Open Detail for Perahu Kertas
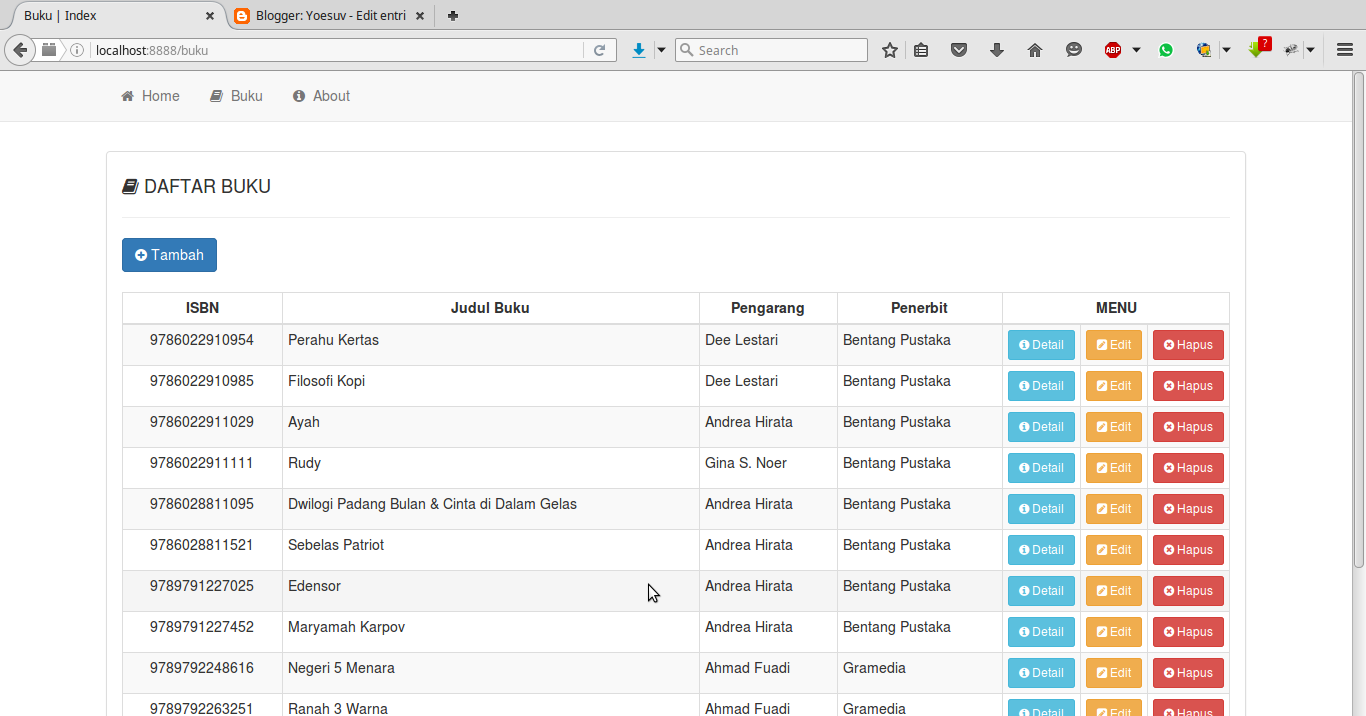 click(x=1041, y=344)
